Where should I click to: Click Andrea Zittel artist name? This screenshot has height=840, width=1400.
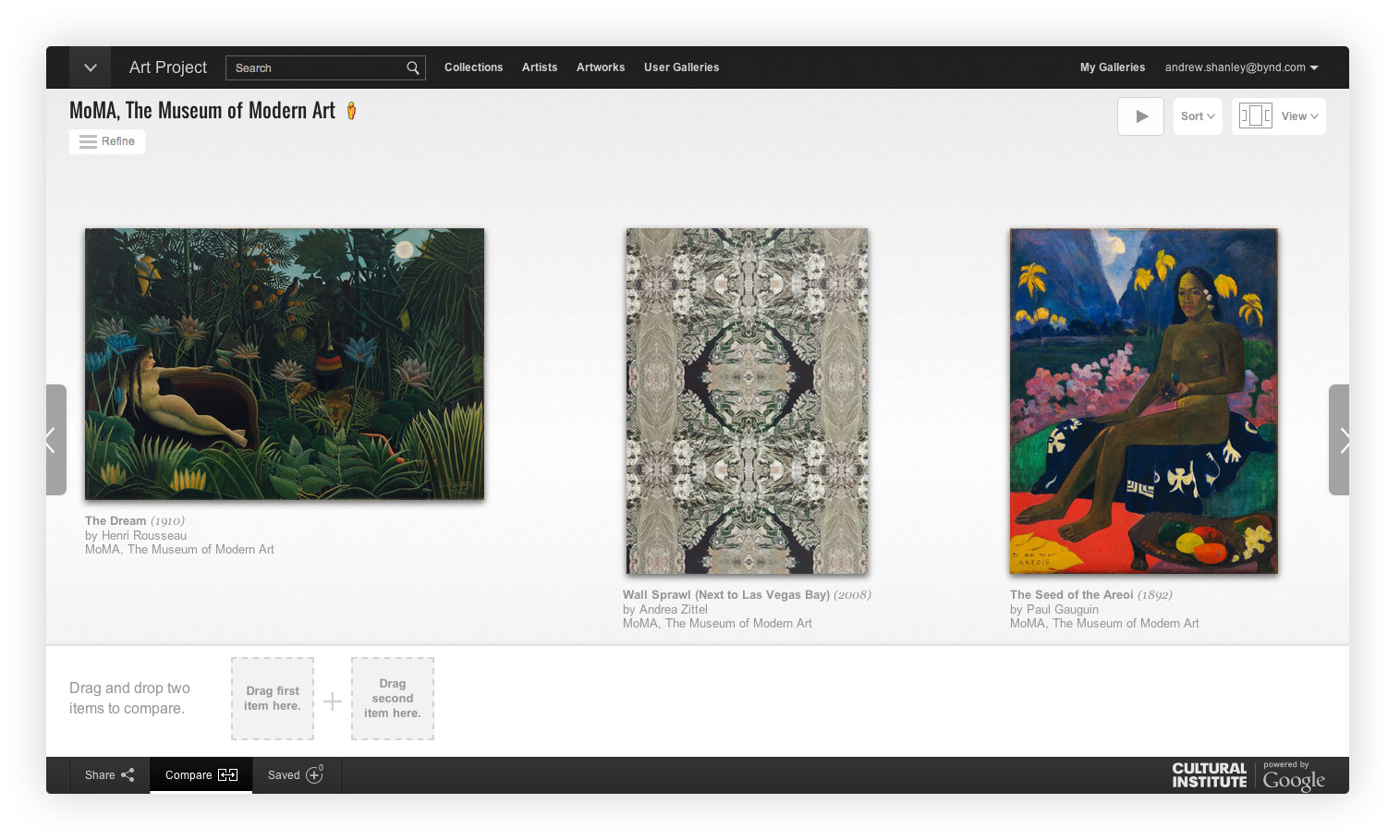(x=674, y=610)
